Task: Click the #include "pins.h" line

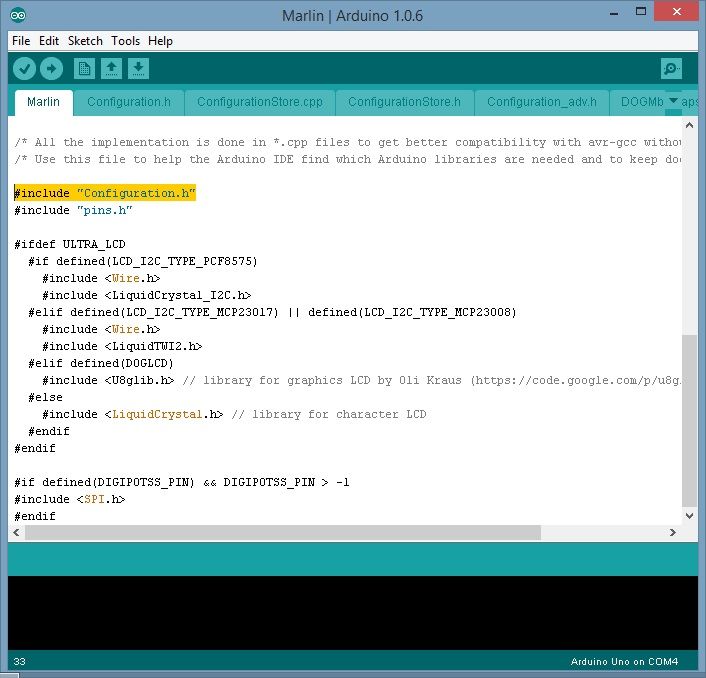Action: 73,210
